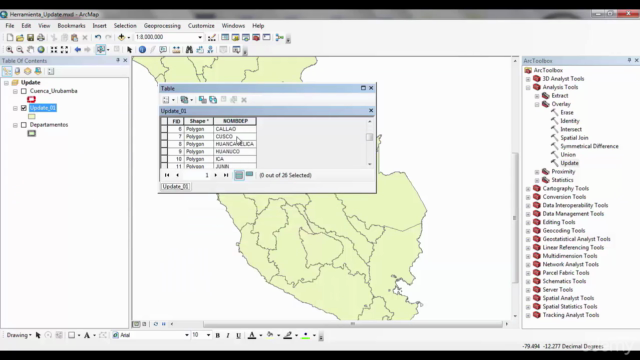Image resolution: width=640 pixels, height=360 pixels.
Task: Open the Bookmarks menu
Action: click(x=71, y=26)
